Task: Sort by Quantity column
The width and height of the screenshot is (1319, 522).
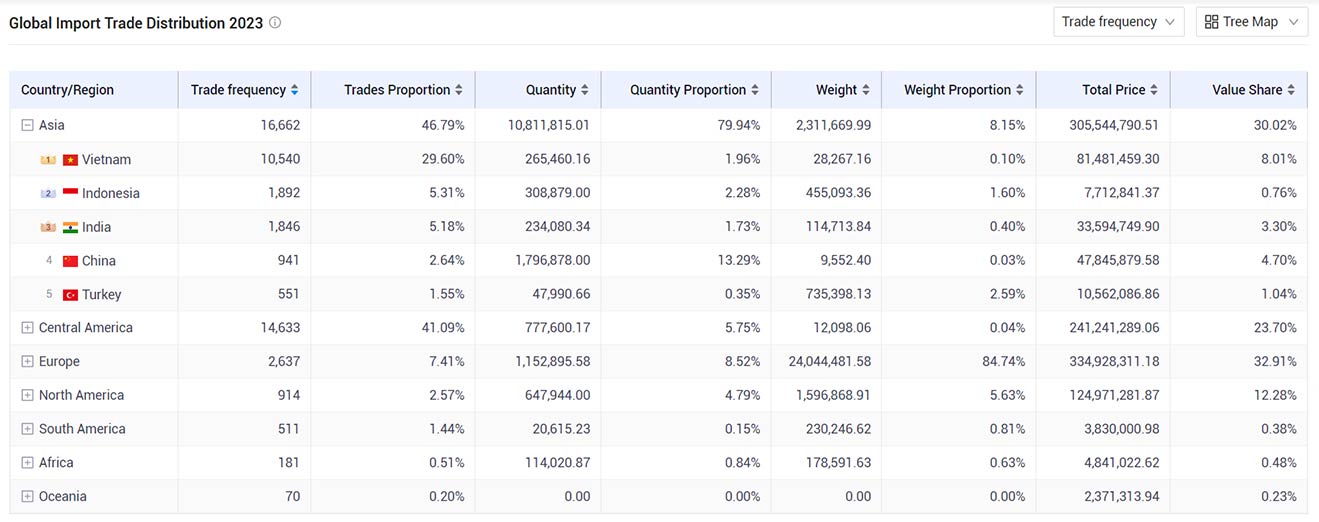Action: [585, 90]
